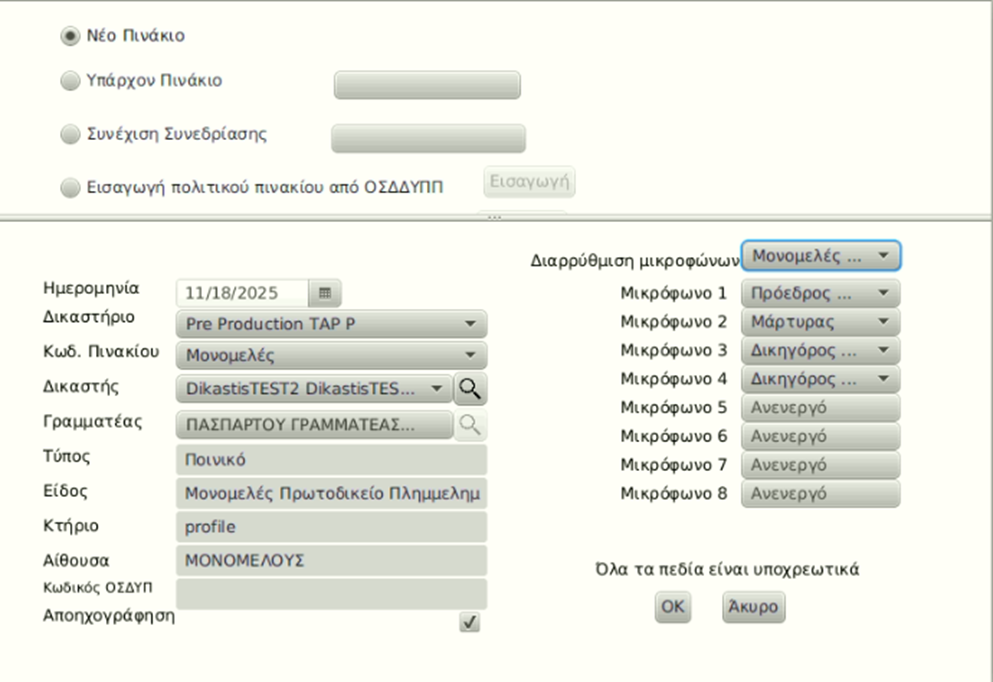Expand the Κωδ. Πινακίου dropdown
Viewport: 993px width, 682px height.
pos(330,355)
